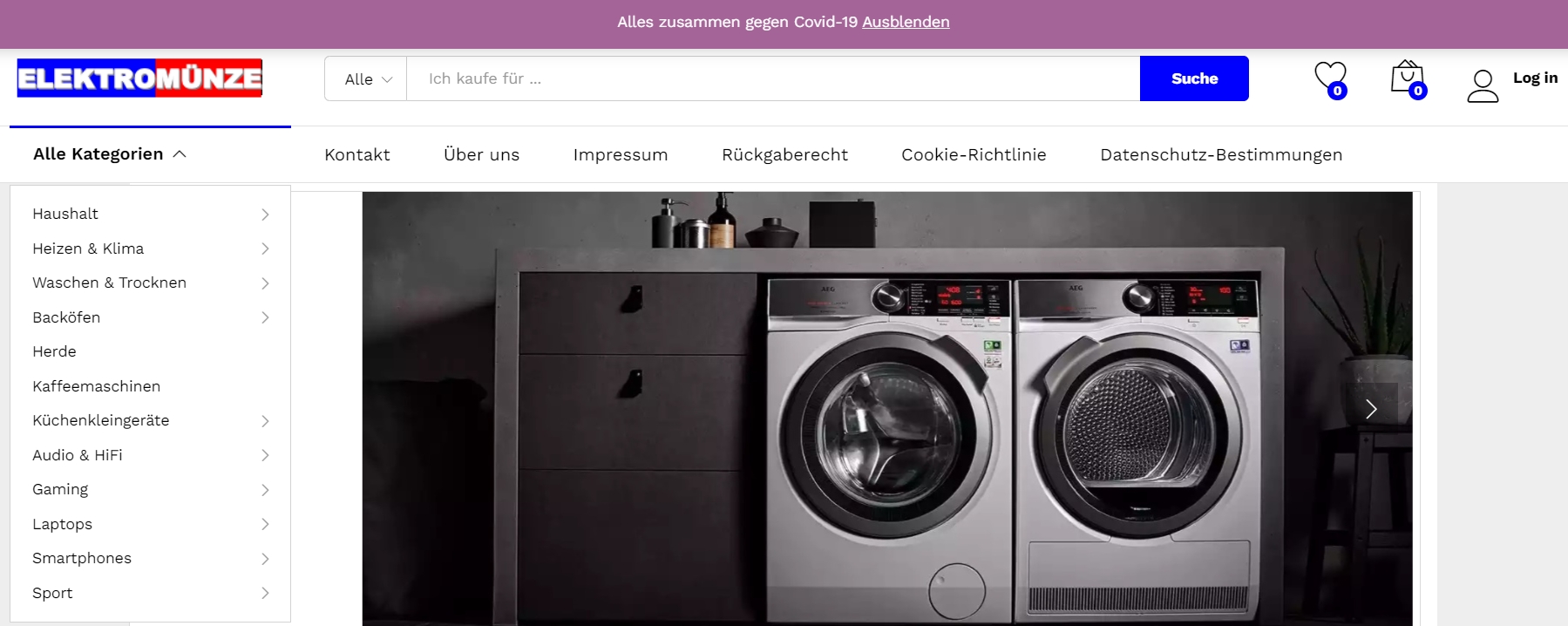
Task: Open the Kontakt menu item
Action: pos(357,154)
